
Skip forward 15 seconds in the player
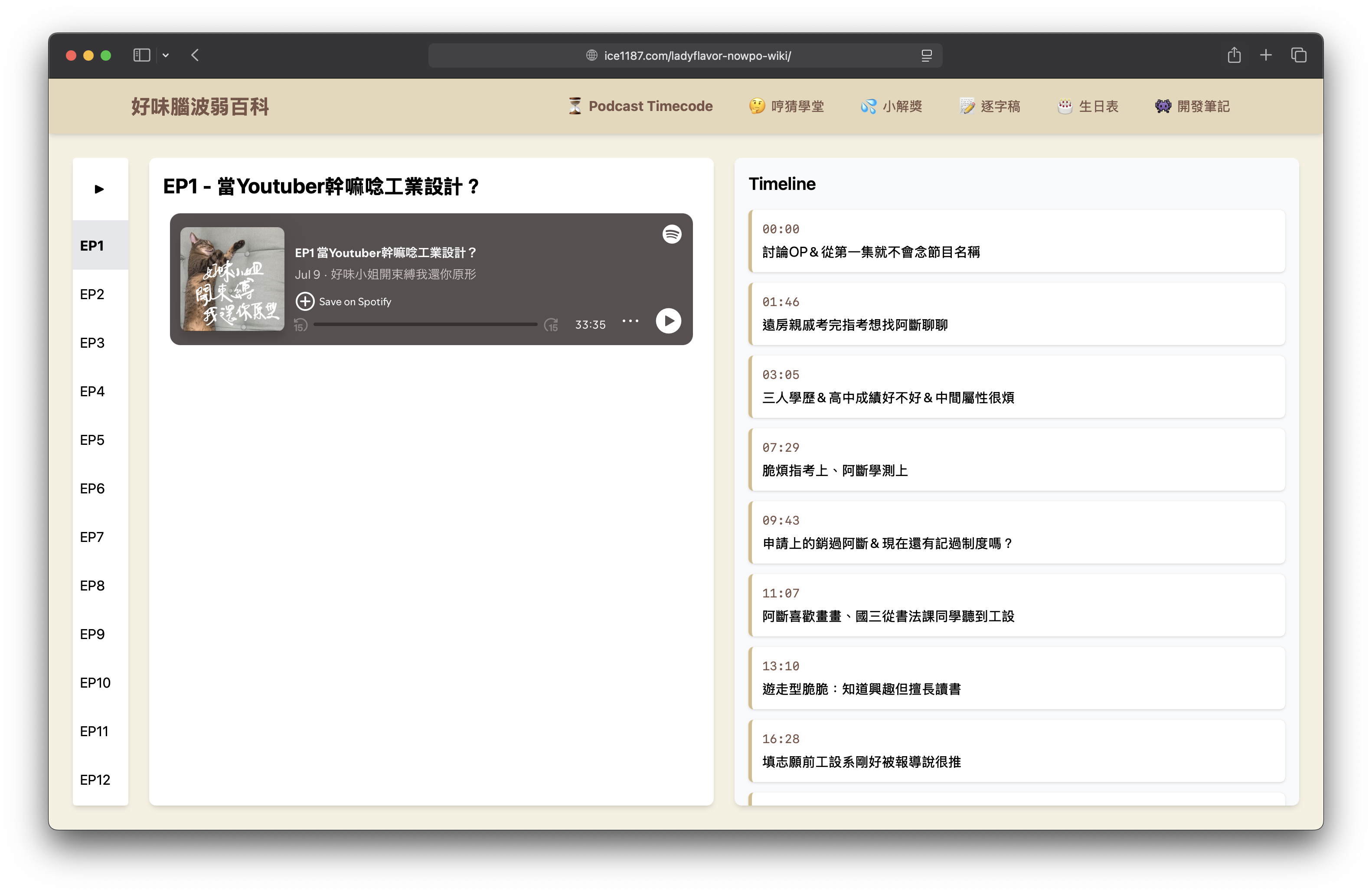coord(551,324)
